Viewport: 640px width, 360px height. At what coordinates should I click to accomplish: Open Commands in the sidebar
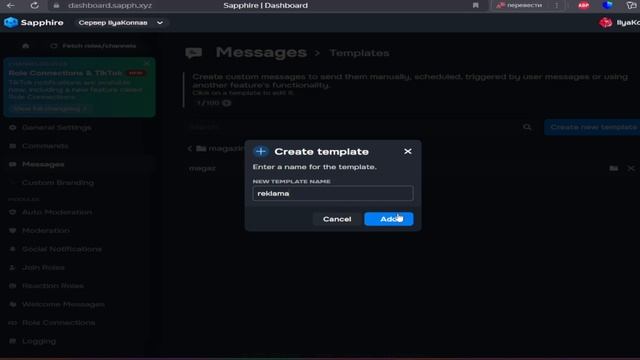45,146
